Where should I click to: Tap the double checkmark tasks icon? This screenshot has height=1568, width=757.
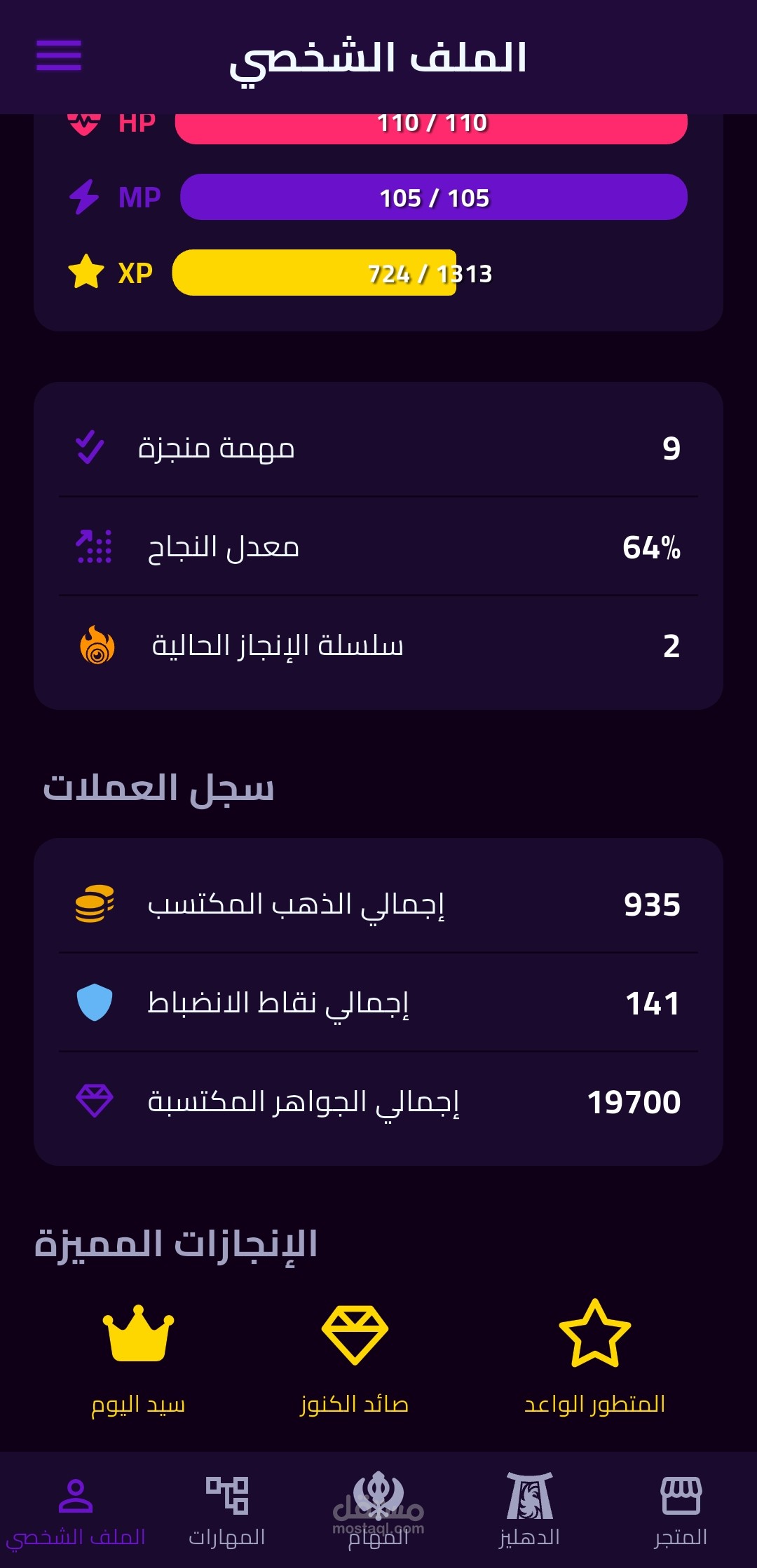[90, 448]
